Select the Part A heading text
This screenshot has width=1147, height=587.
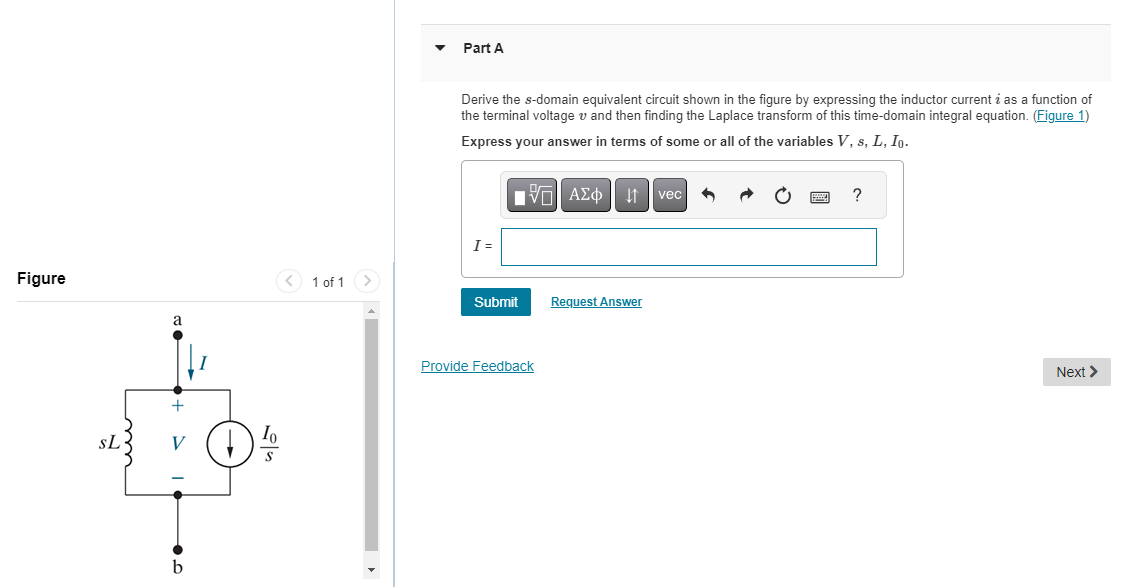coord(482,47)
